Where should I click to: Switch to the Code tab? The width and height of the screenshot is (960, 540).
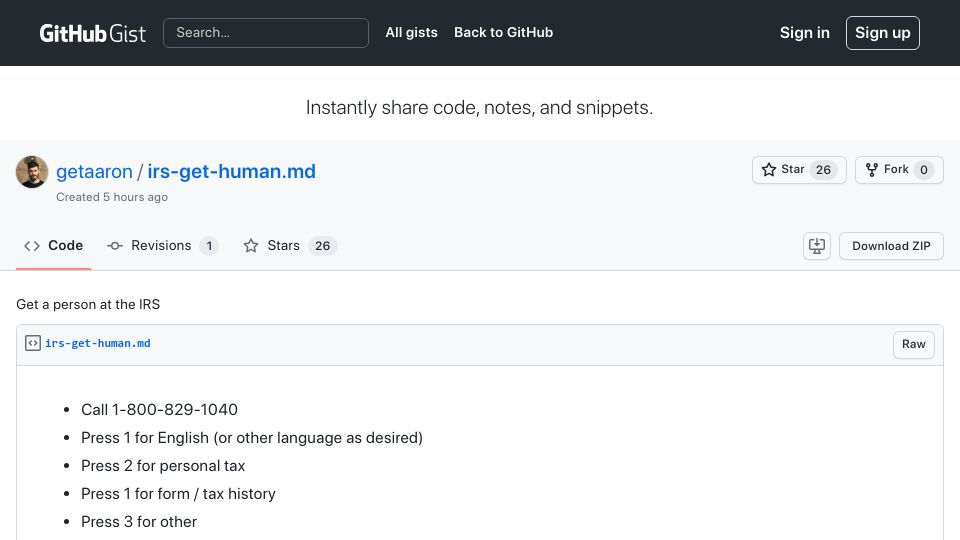coord(53,246)
